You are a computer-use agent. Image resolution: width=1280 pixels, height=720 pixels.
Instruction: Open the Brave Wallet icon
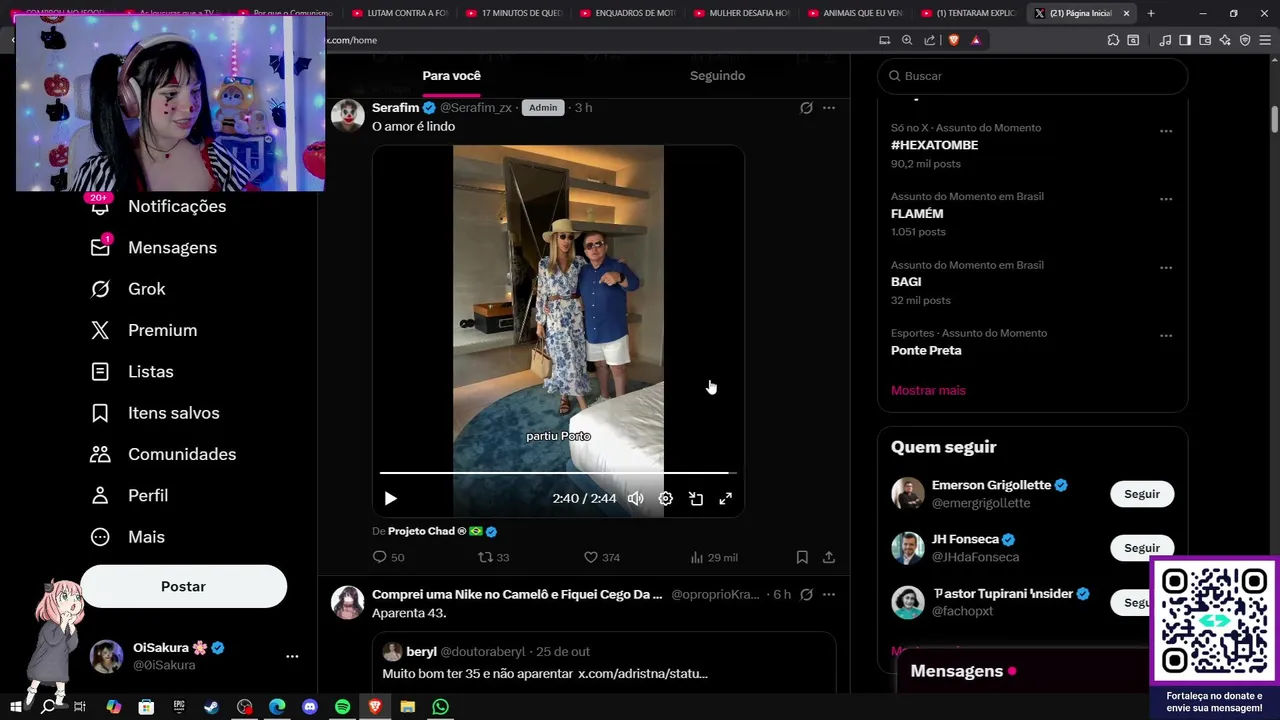pos(1205,40)
